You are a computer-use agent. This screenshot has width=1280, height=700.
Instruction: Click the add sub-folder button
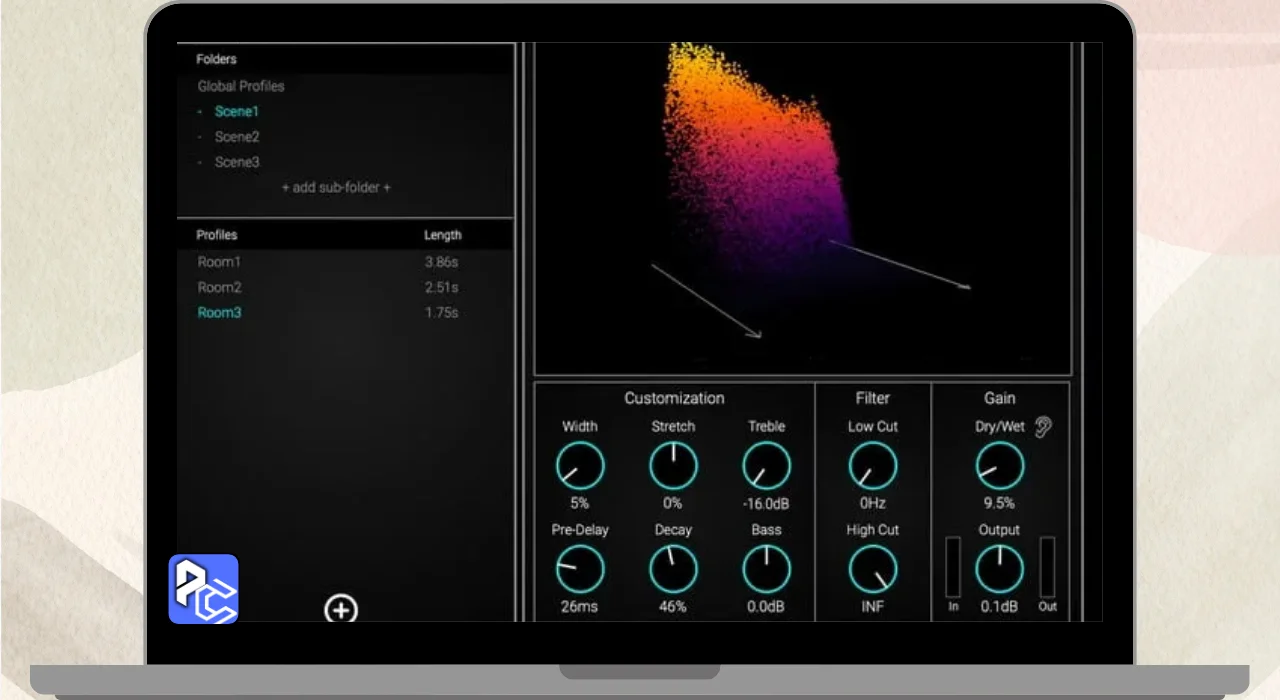click(x=336, y=187)
